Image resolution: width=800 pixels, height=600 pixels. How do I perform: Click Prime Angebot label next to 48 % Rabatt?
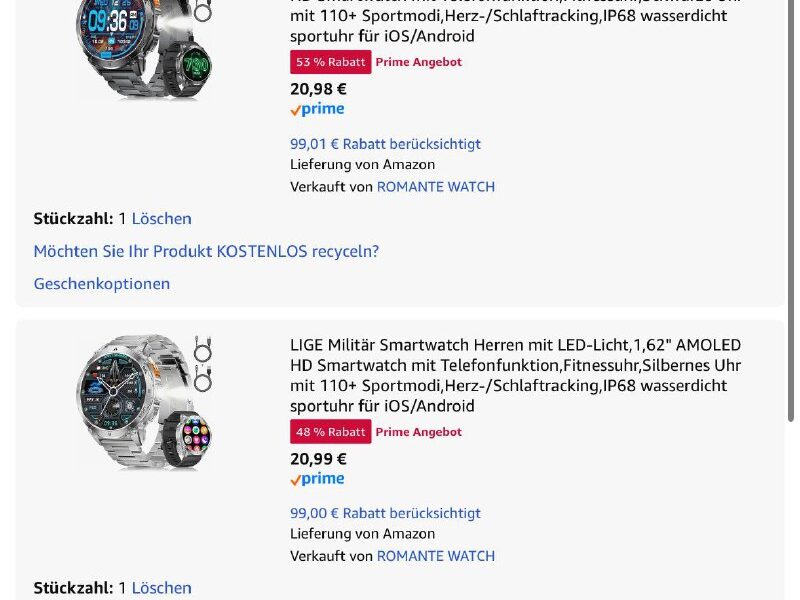[418, 432]
